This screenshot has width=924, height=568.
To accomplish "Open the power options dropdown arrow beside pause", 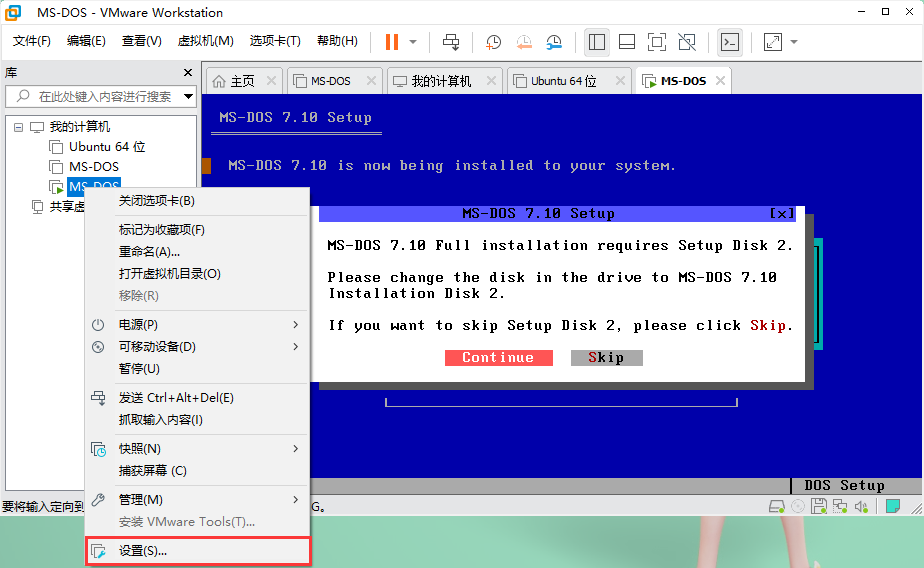I will point(413,42).
